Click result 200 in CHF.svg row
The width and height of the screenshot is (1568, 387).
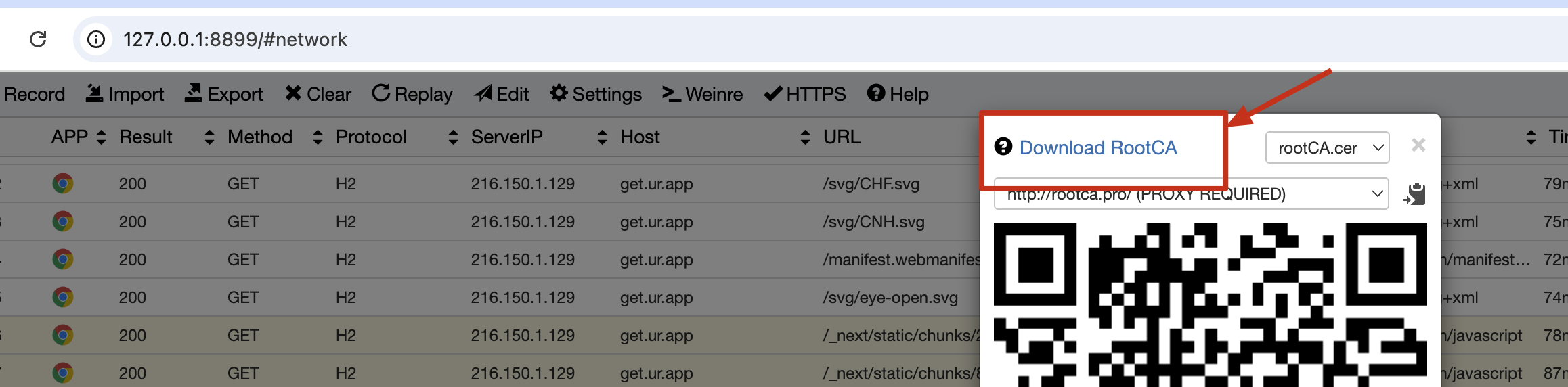(x=133, y=184)
